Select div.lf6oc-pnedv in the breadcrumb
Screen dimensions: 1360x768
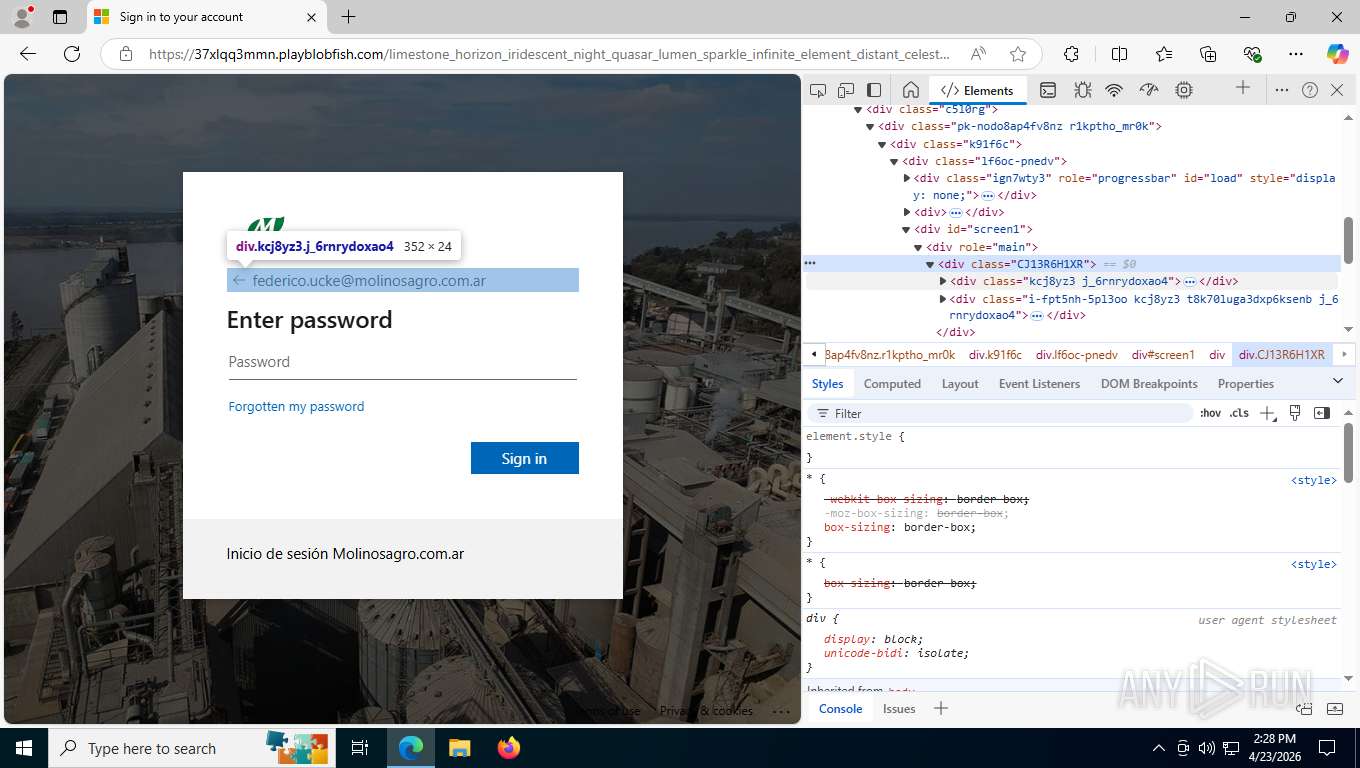point(1077,354)
